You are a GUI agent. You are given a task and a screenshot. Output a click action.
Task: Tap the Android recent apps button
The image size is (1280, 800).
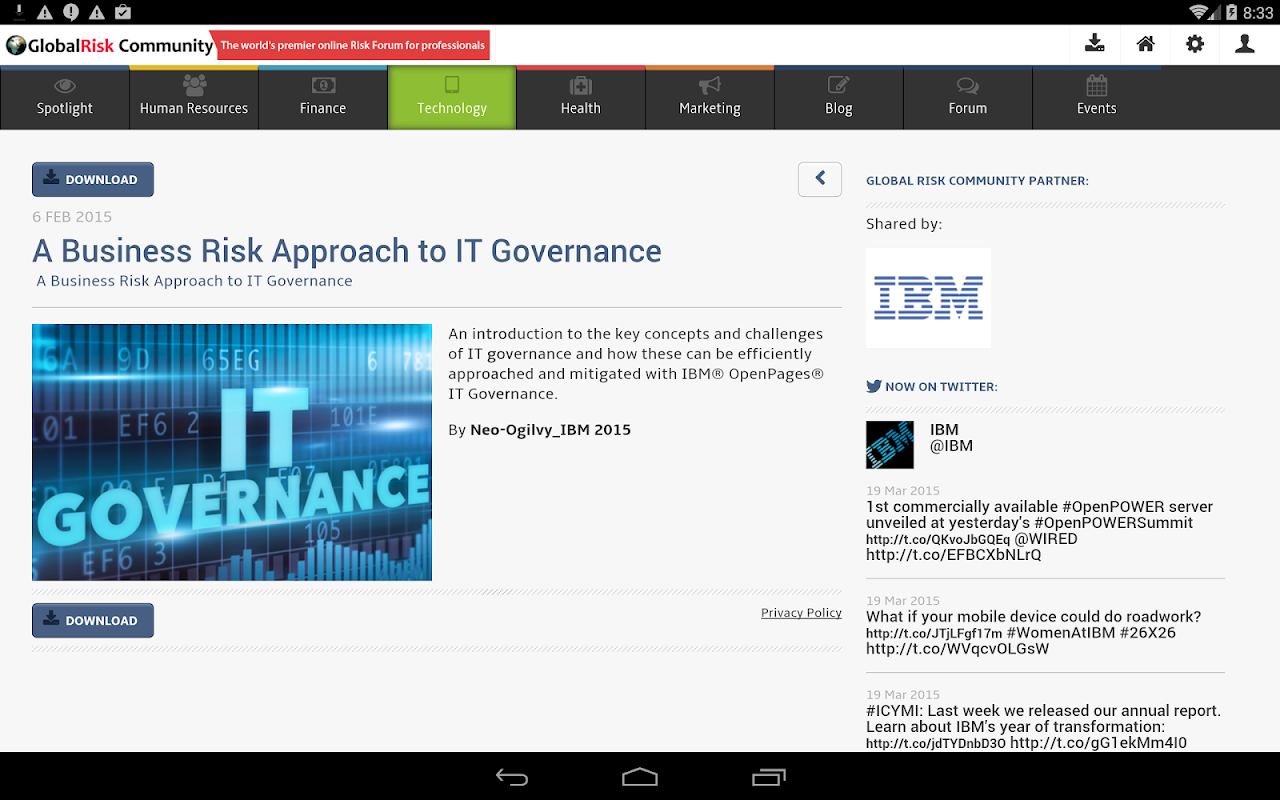click(x=768, y=777)
